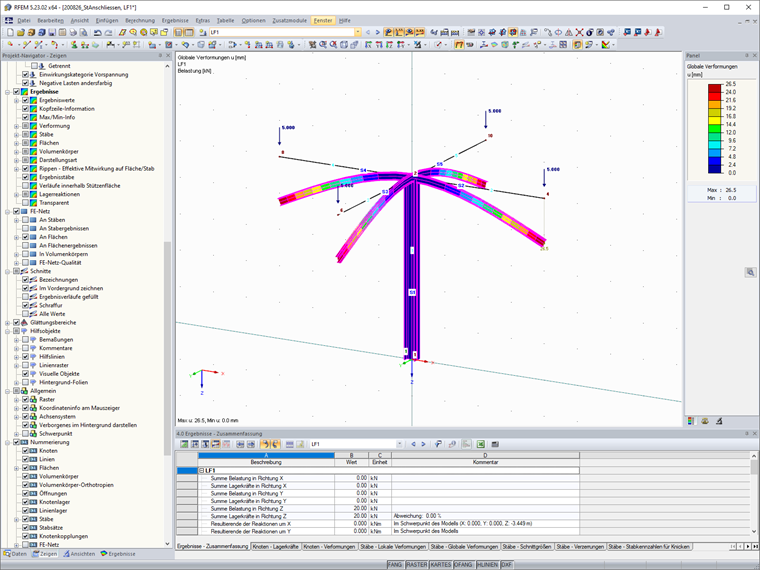Click the Undo arrow in the toolbar

point(97,32)
